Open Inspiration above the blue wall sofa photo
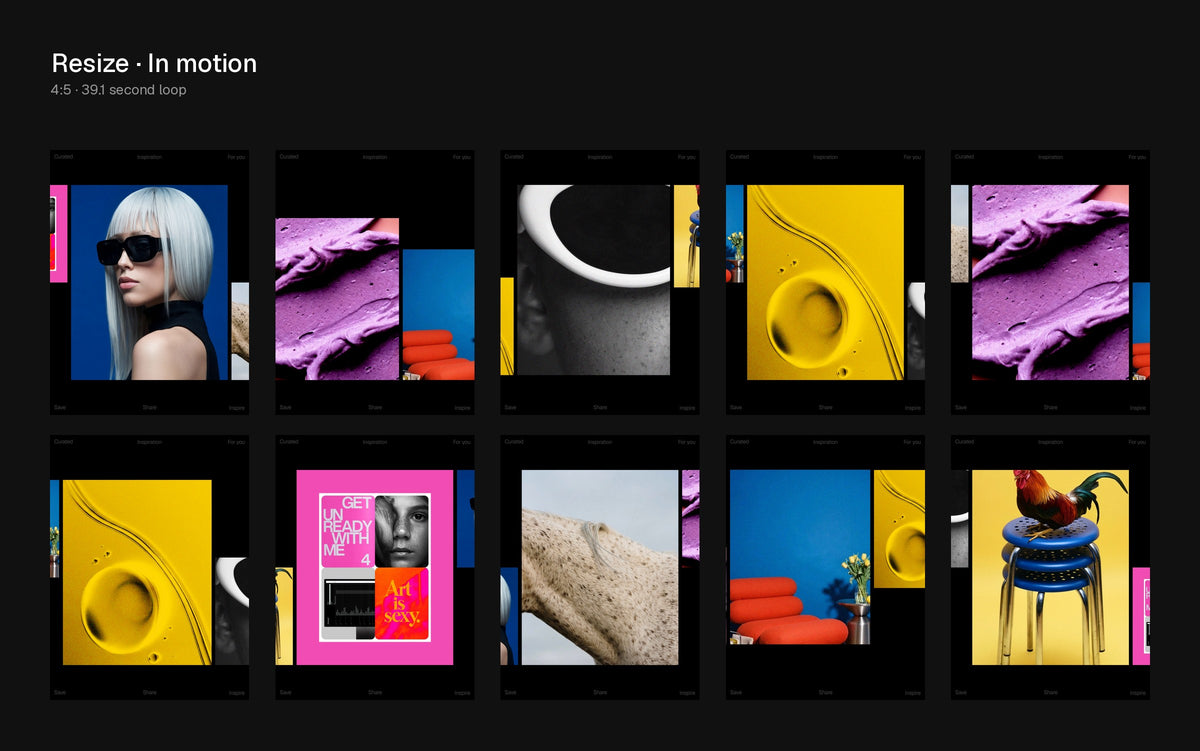Screen dimensions: 1200x751 tap(824, 442)
